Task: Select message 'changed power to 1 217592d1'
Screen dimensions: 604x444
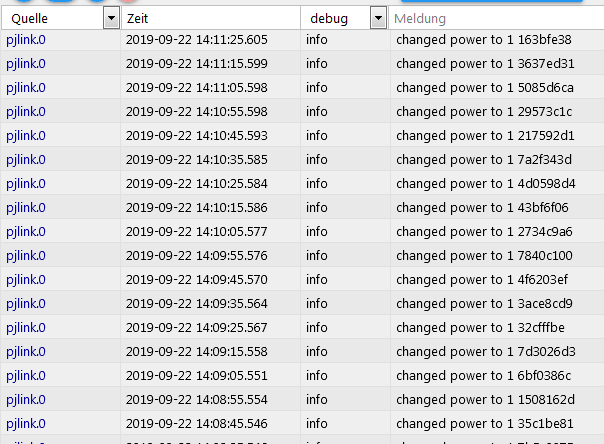Action: [485, 136]
